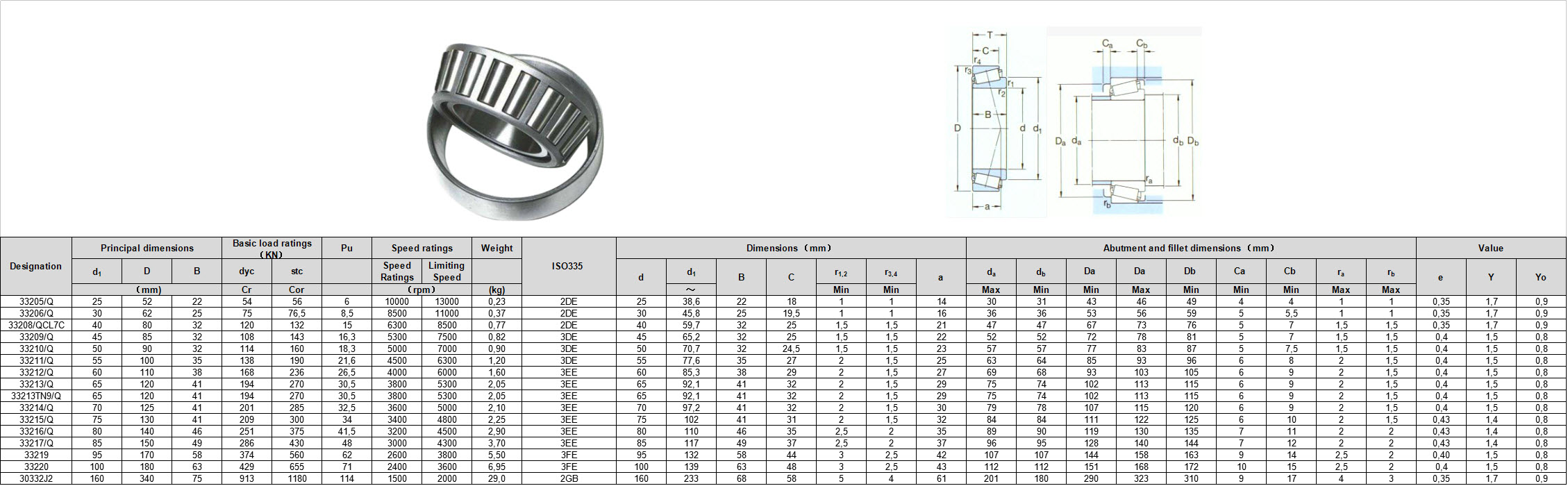
Task: Select the 33208/QCL7C designation entry
Action: 36,326
